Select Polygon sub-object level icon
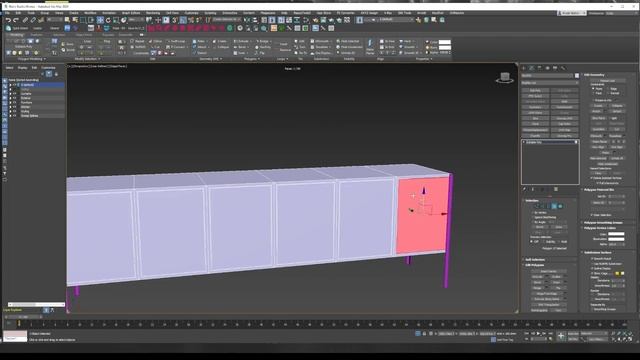The image size is (640, 360). click(x=553, y=206)
